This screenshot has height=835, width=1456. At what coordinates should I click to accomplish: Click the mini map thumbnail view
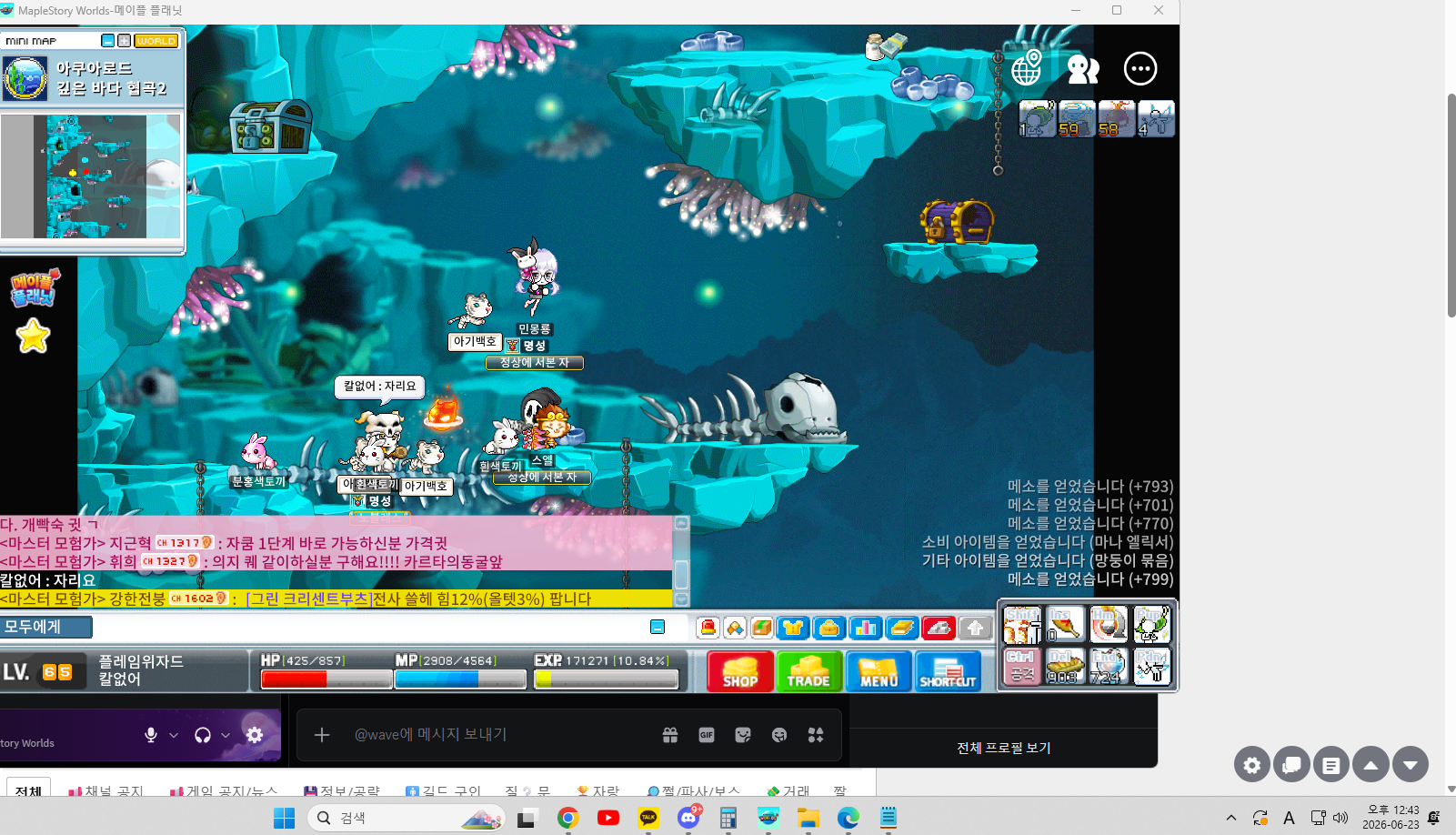90,176
